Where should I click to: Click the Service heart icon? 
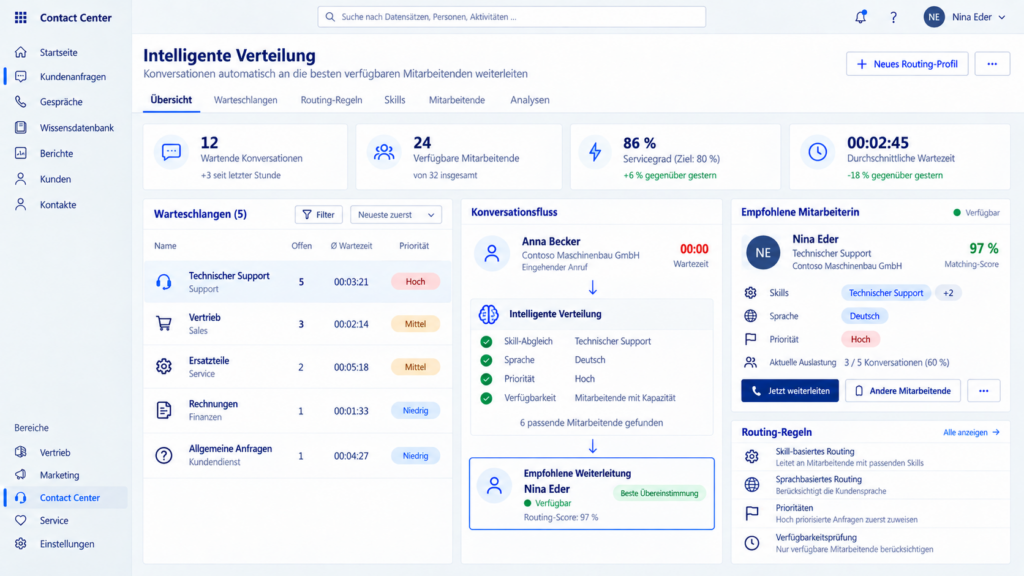(x=21, y=520)
